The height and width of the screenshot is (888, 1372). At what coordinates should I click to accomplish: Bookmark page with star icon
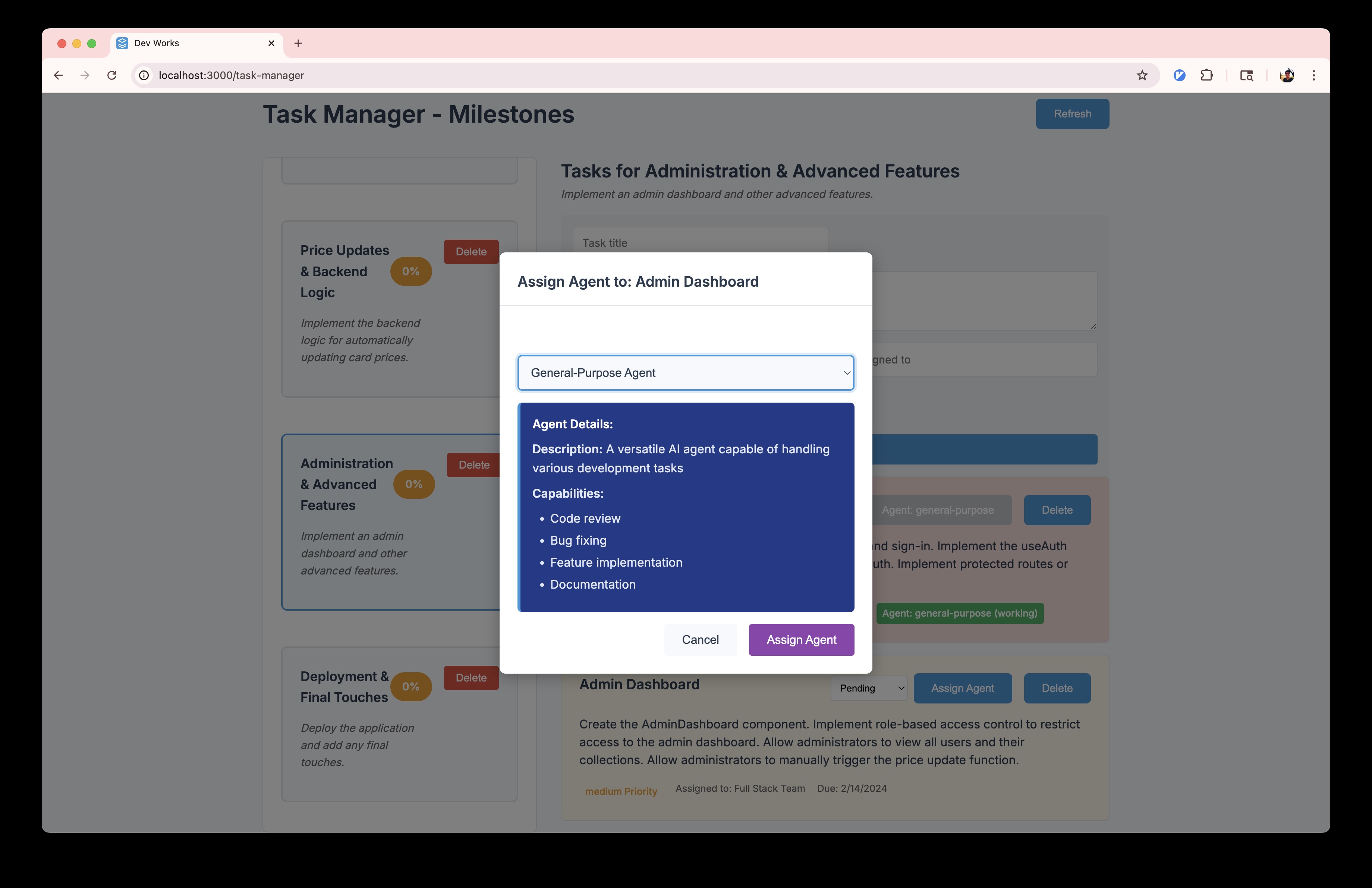point(1142,75)
